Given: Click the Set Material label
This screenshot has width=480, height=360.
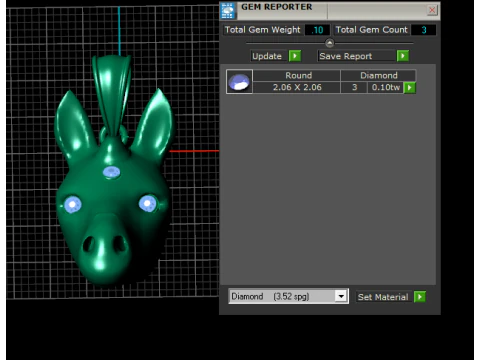Looking at the screenshot, I should 383,297.
